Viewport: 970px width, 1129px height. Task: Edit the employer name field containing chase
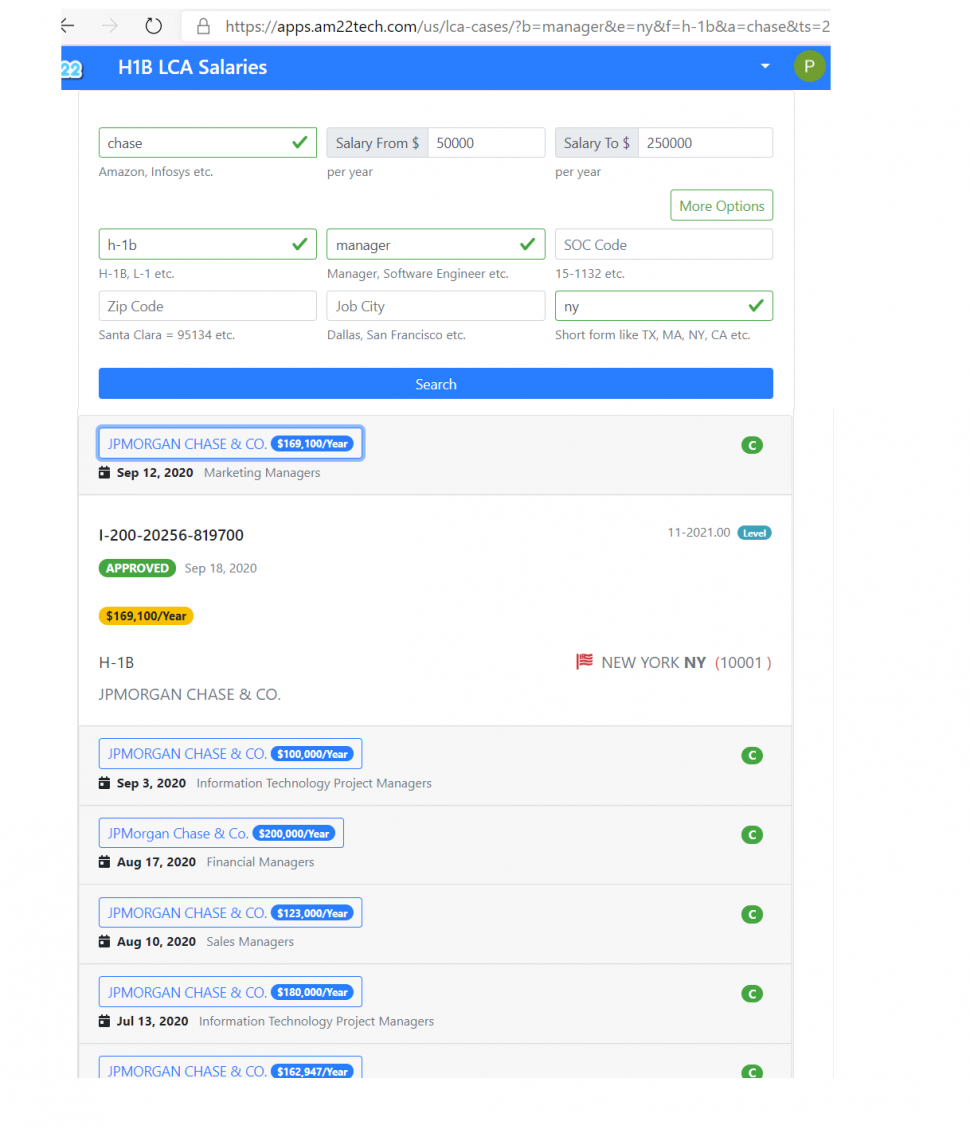(x=207, y=143)
